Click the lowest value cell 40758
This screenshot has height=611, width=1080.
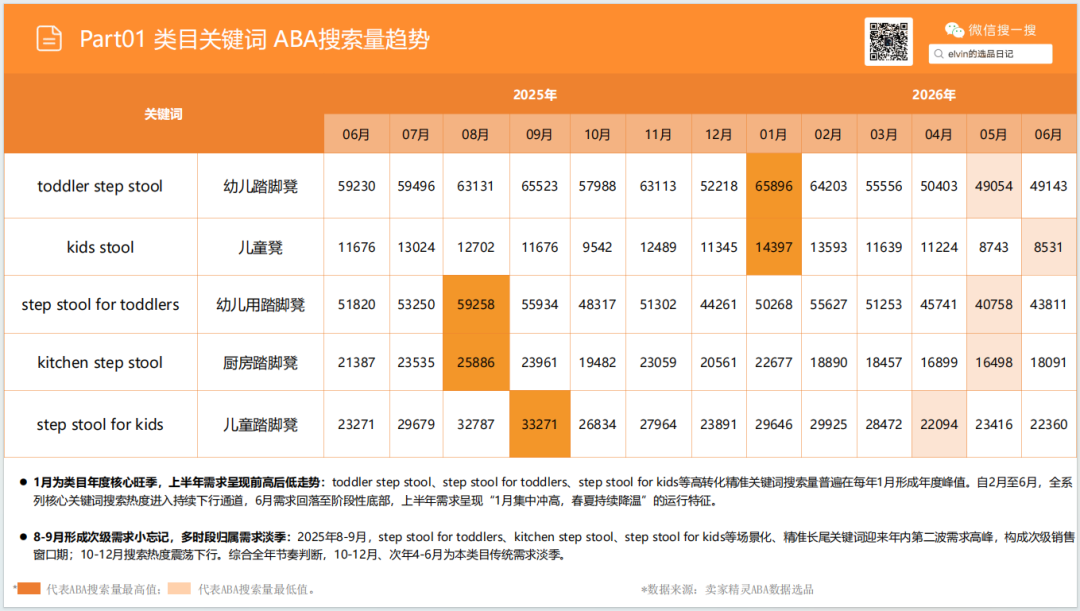(993, 304)
